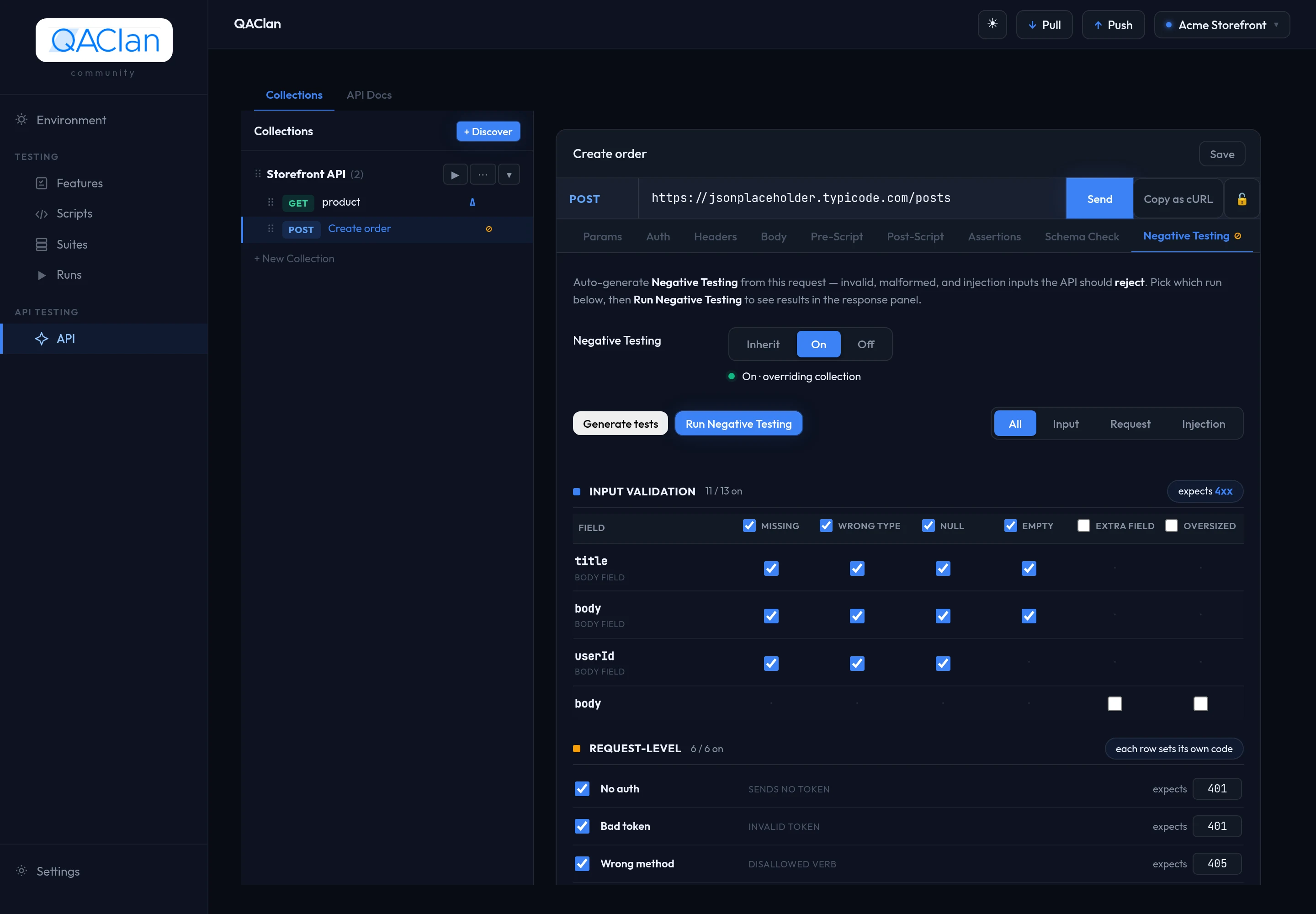Open the Params tab
This screenshot has width=1316, height=914.
tap(602, 237)
